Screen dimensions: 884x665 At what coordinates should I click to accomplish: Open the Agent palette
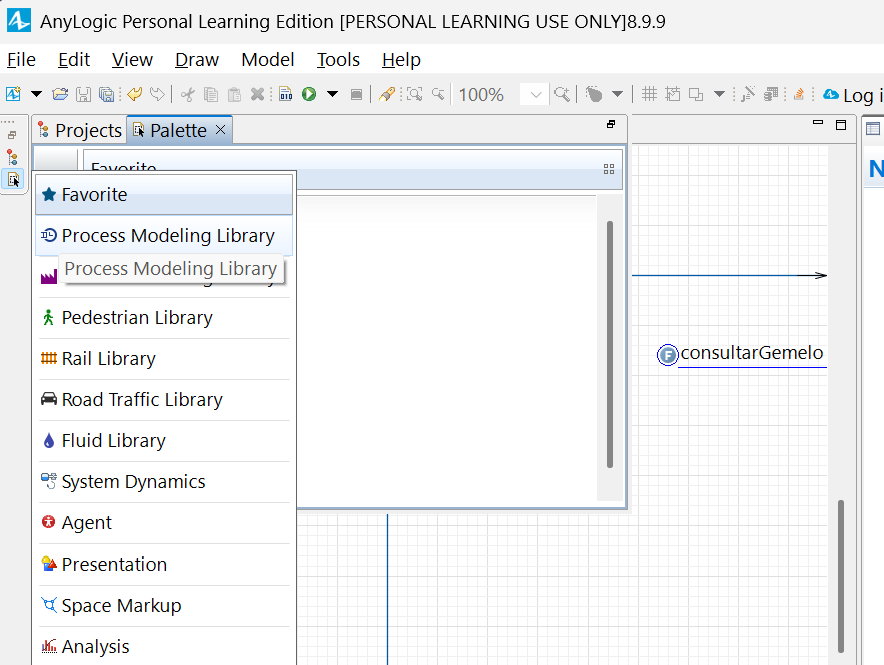pyautogui.click(x=164, y=523)
